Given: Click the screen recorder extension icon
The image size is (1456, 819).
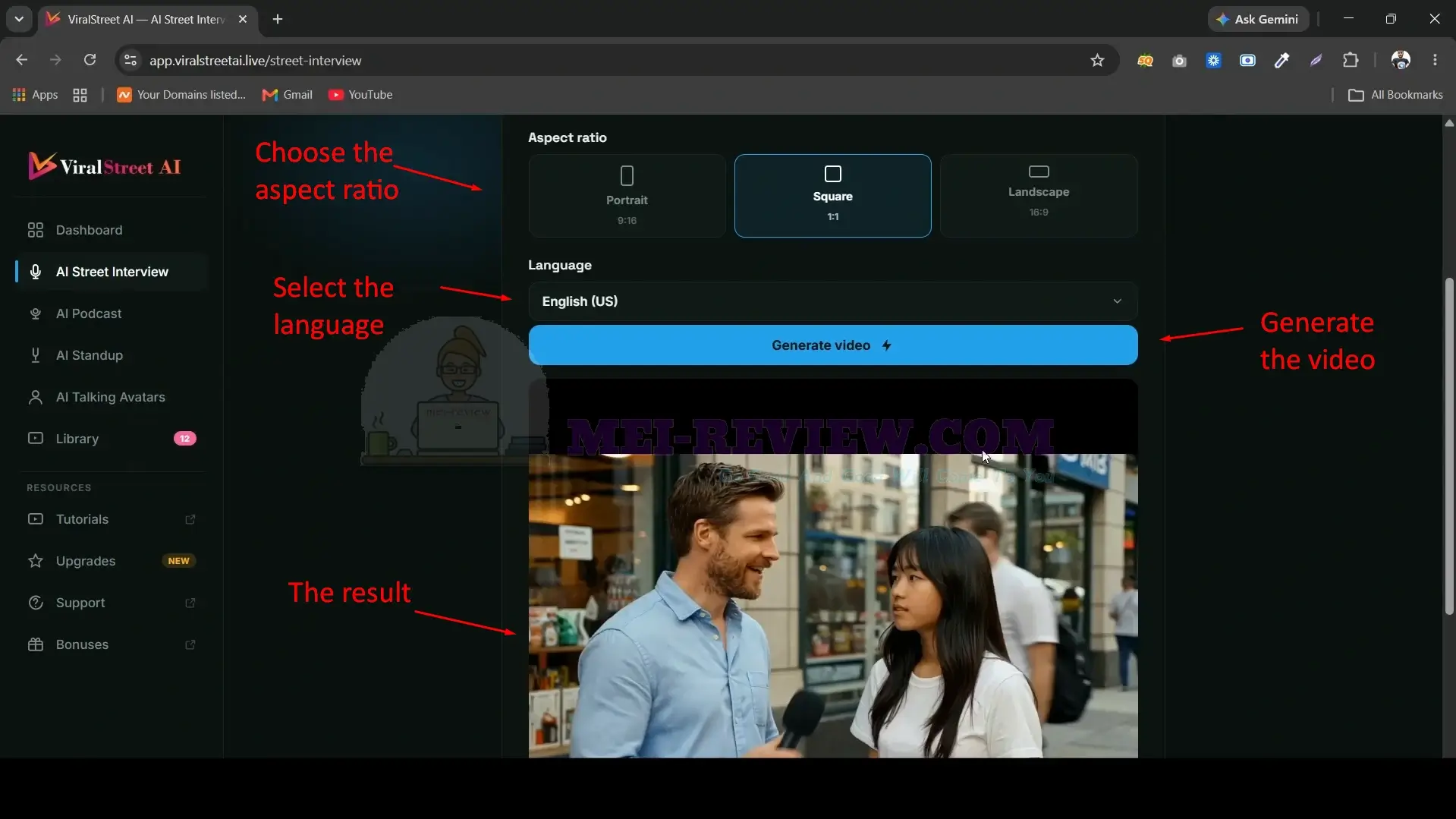Looking at the screenshot, I should [x=1247, y=60].
